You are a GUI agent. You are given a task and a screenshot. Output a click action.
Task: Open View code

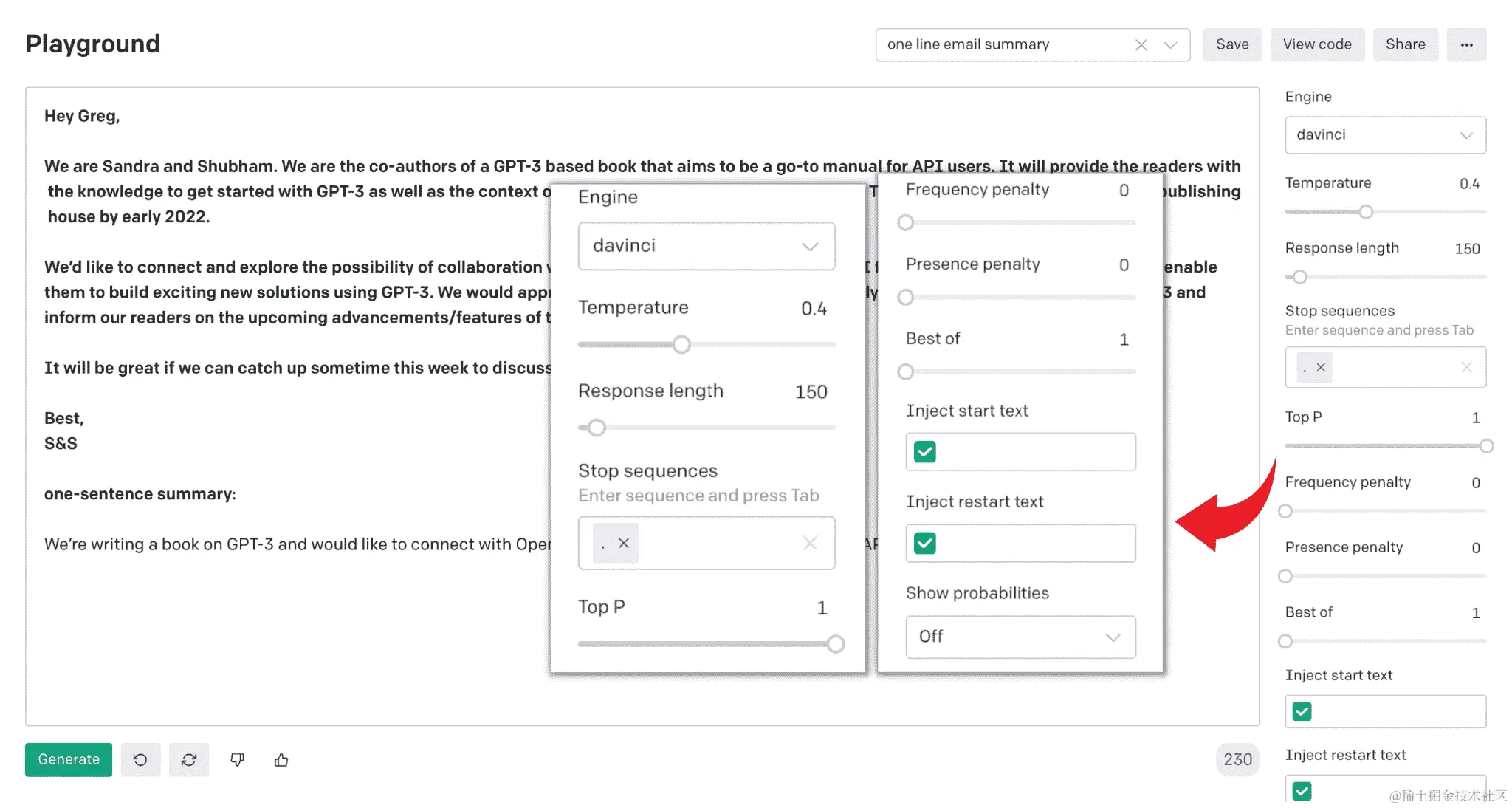[x=1317, y=44]
